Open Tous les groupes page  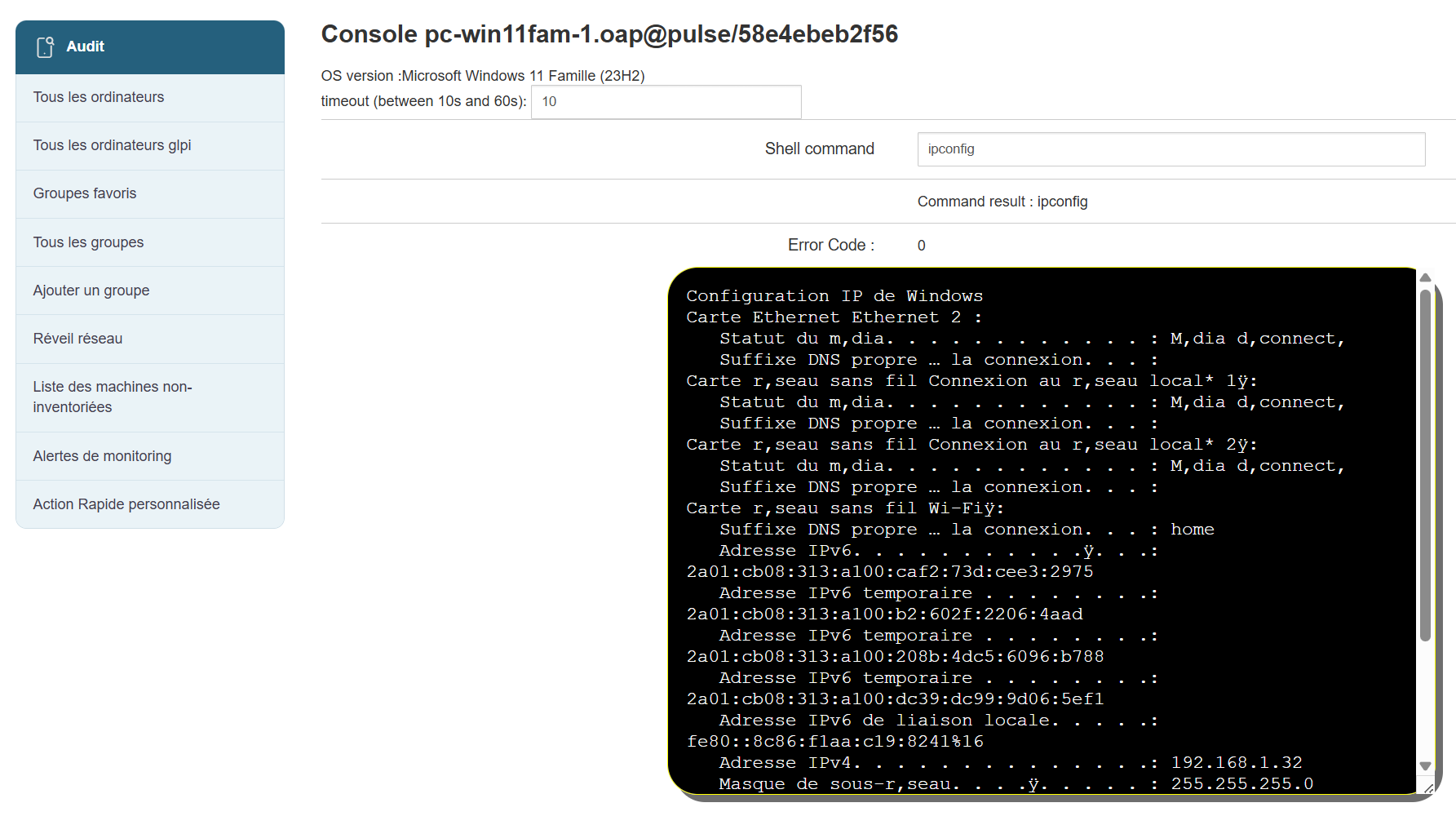pos(88,242)
